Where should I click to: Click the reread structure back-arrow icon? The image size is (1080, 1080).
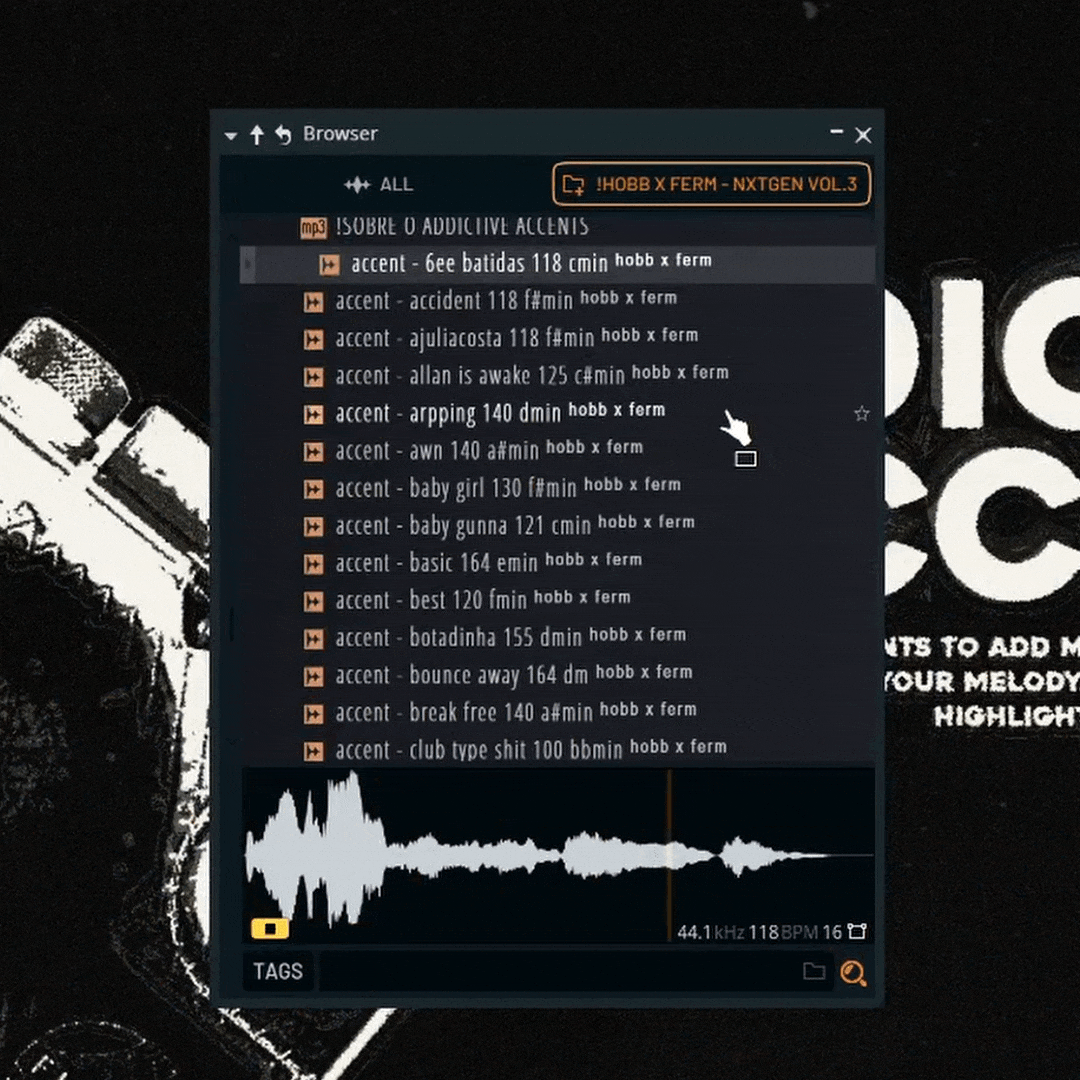pos(283,135)
